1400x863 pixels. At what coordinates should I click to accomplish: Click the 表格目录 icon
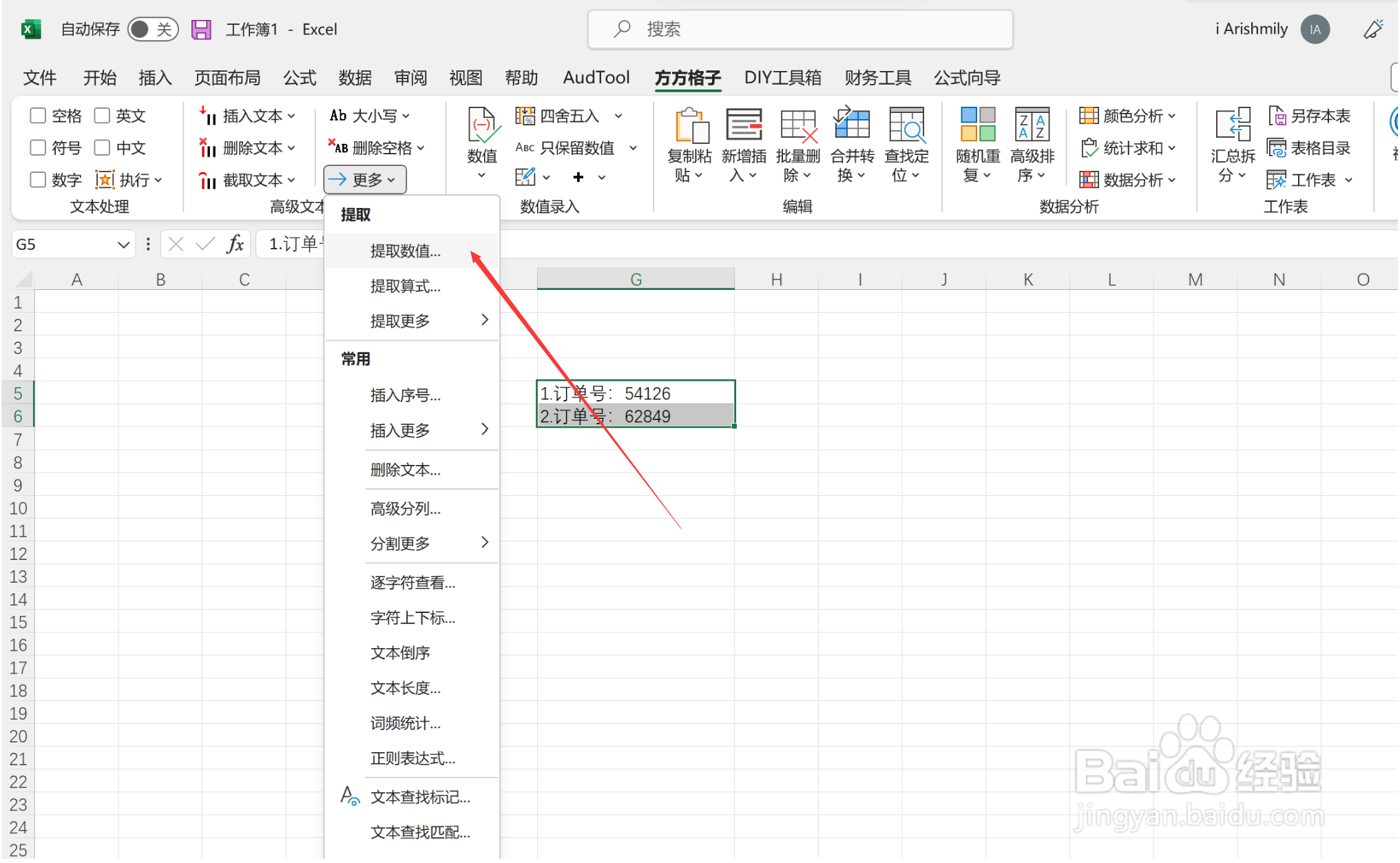(1277, 147)
